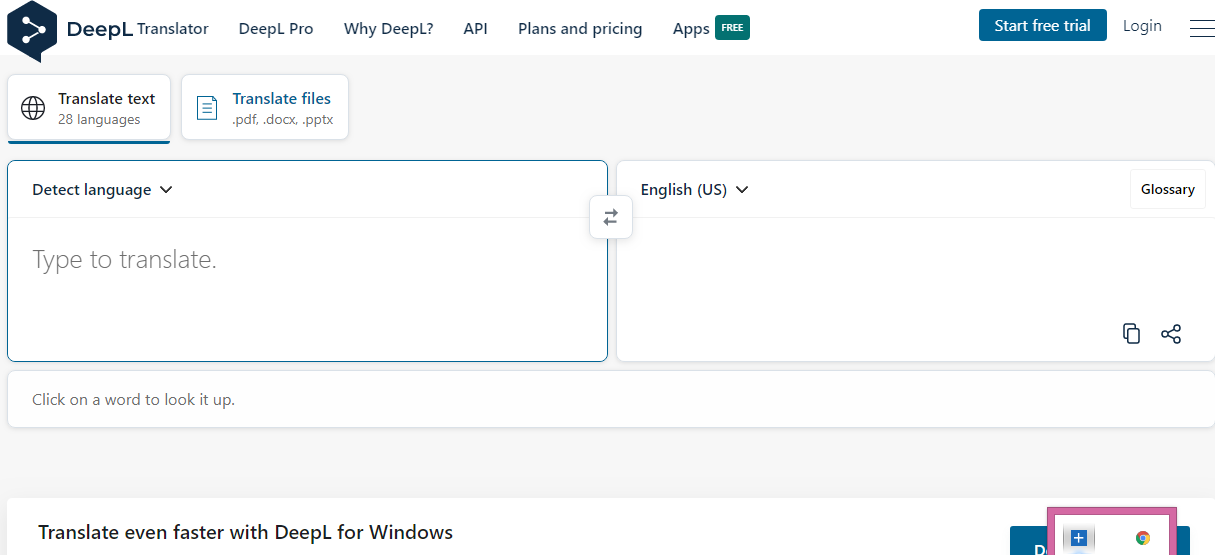Click the document icon on Translate files
This screenshot has height=555, width=1215.
tap(207, 108)
